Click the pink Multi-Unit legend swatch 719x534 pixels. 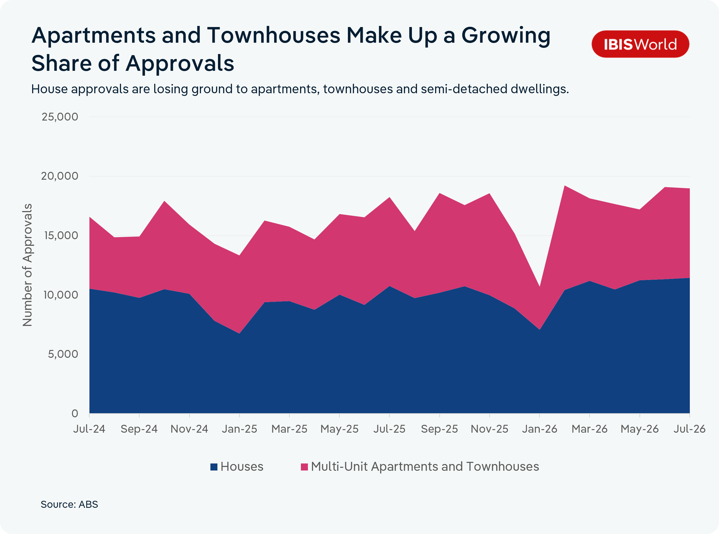tap(304, 467)
